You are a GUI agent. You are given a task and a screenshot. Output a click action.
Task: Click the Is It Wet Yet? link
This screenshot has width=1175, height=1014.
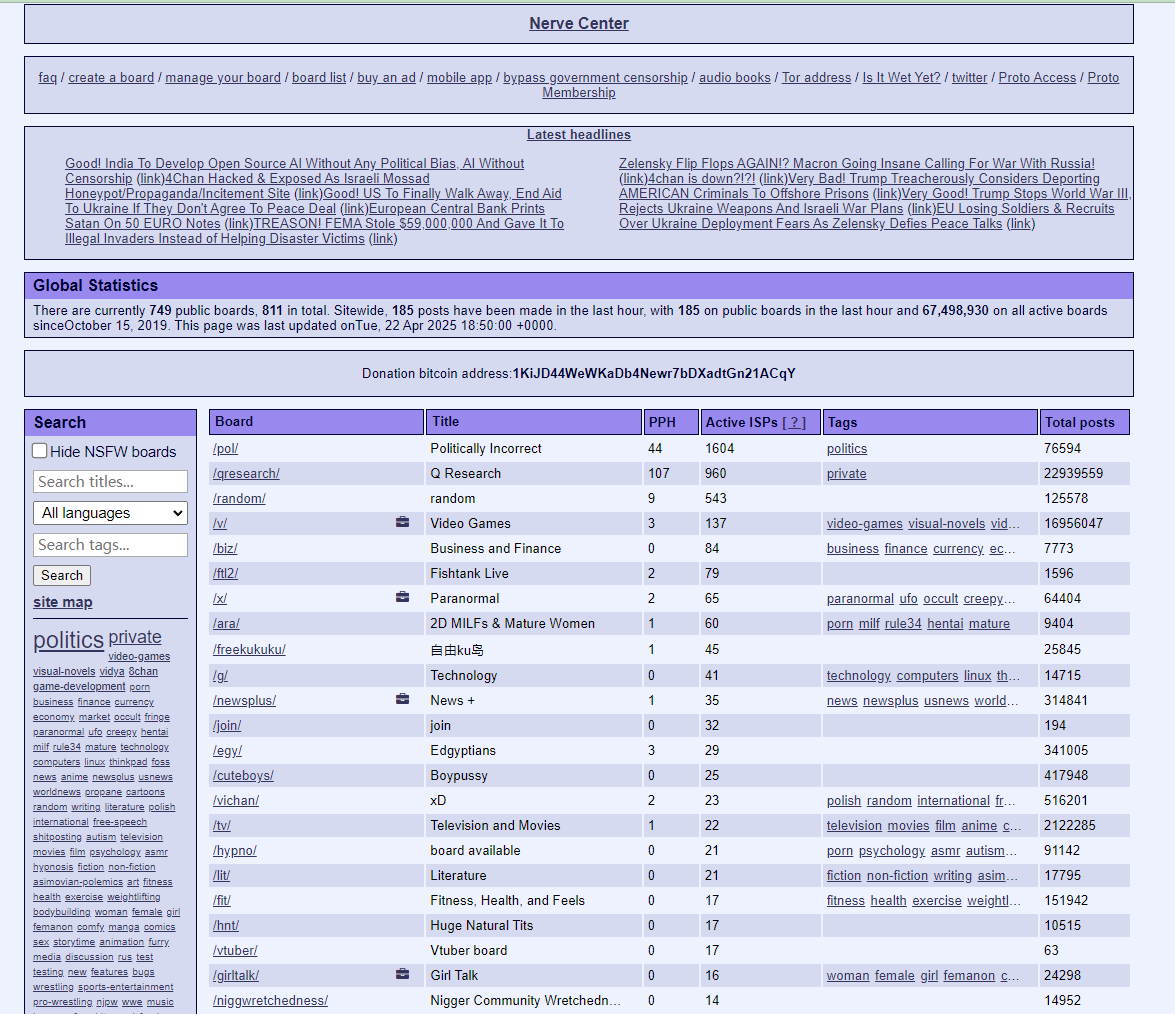pyautogui.click(x=901, y=77)
